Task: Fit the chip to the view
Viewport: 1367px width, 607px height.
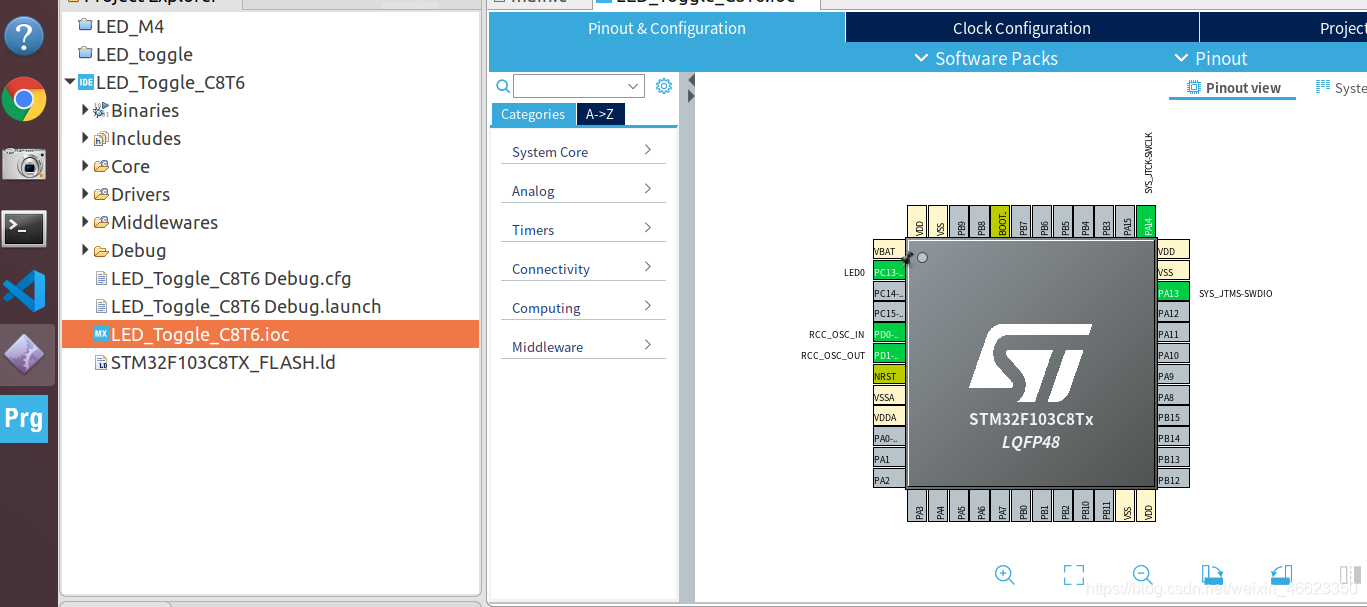Action: pyautogui.click(x=1074, y=574)
